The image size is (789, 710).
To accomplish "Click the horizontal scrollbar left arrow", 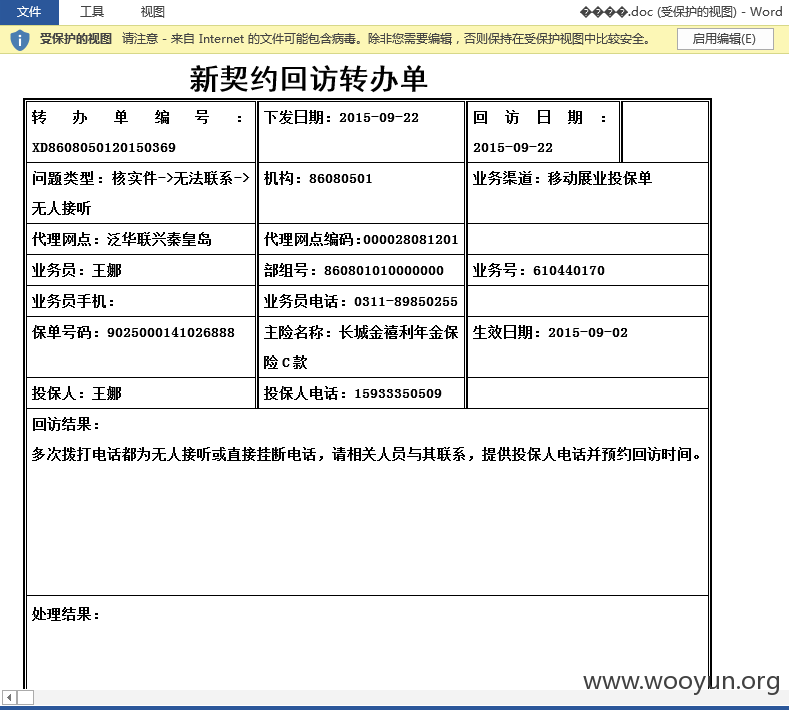I will [9, 697].
